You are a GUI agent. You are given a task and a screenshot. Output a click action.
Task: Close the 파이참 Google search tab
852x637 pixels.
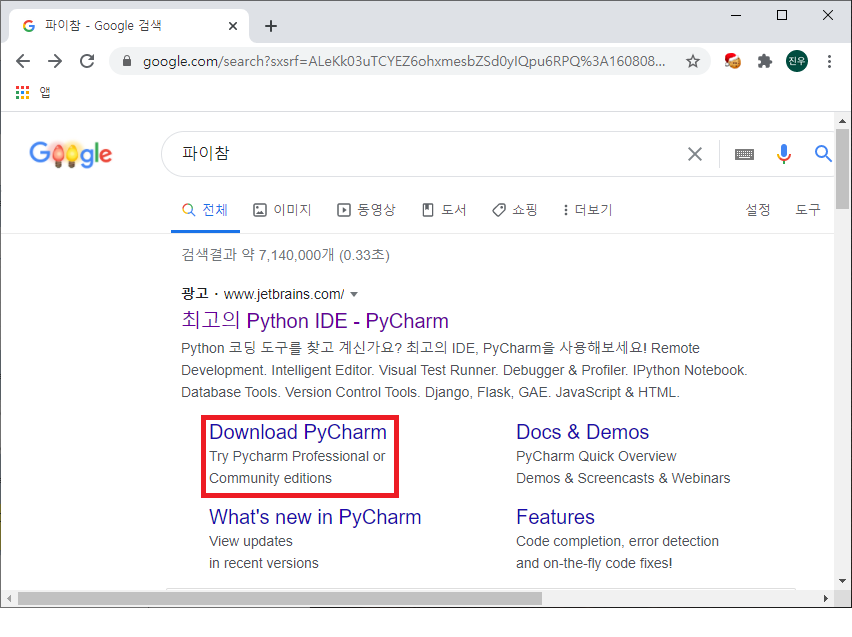tap(233, 26)
